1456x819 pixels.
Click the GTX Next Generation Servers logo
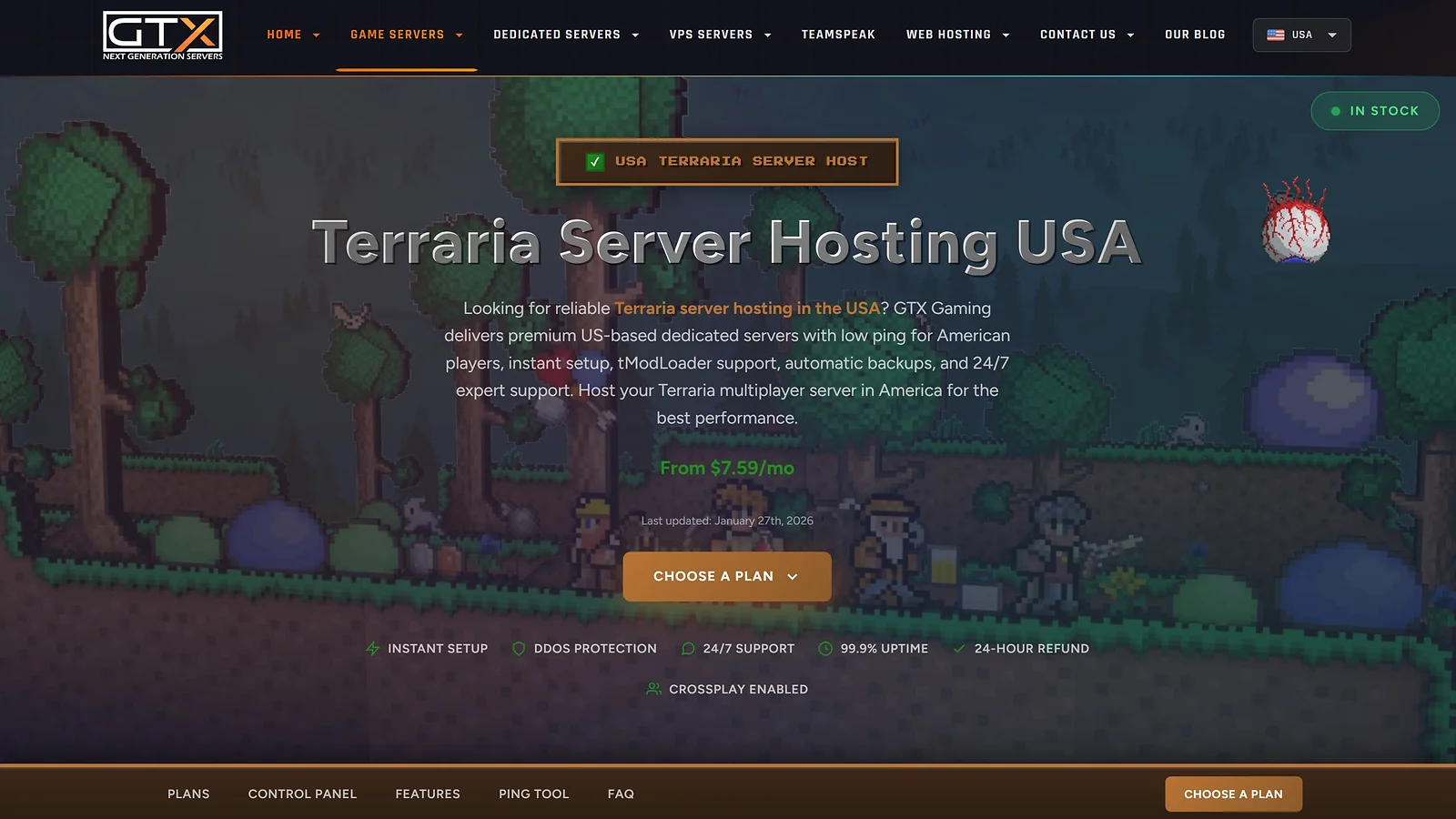[163, 36]
